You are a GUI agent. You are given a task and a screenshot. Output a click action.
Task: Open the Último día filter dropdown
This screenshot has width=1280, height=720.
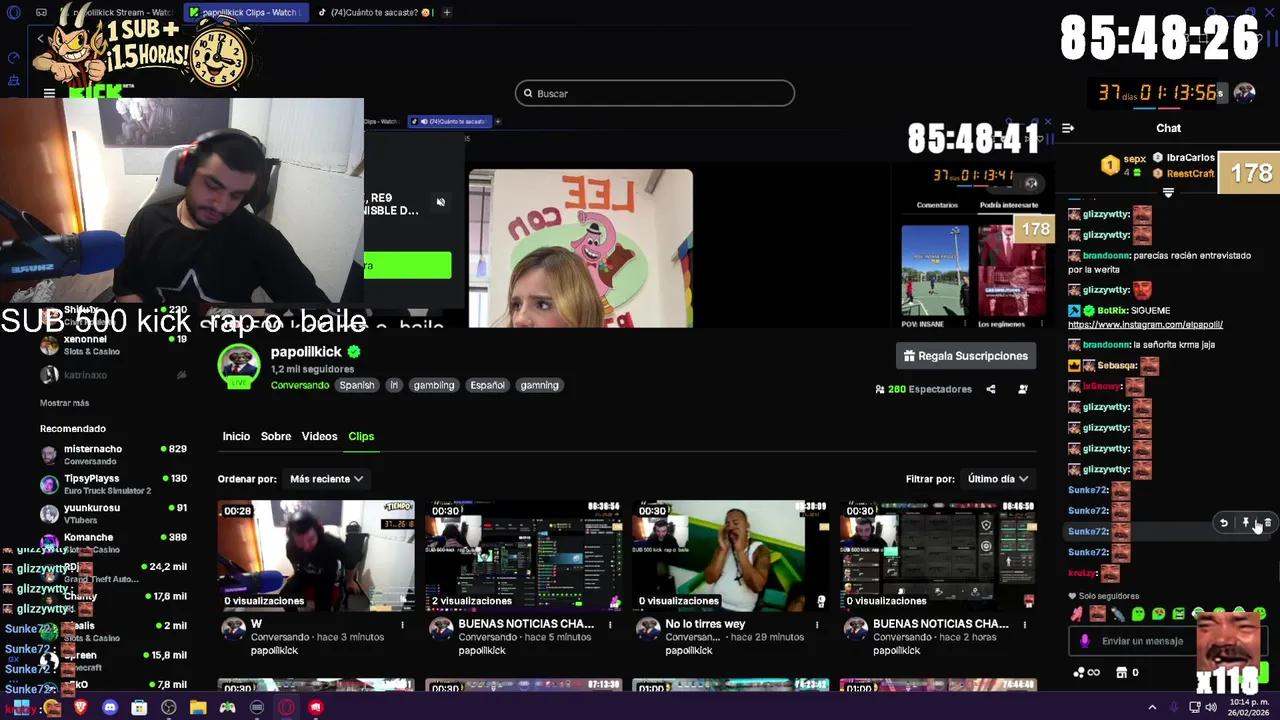tap(998, 479)
